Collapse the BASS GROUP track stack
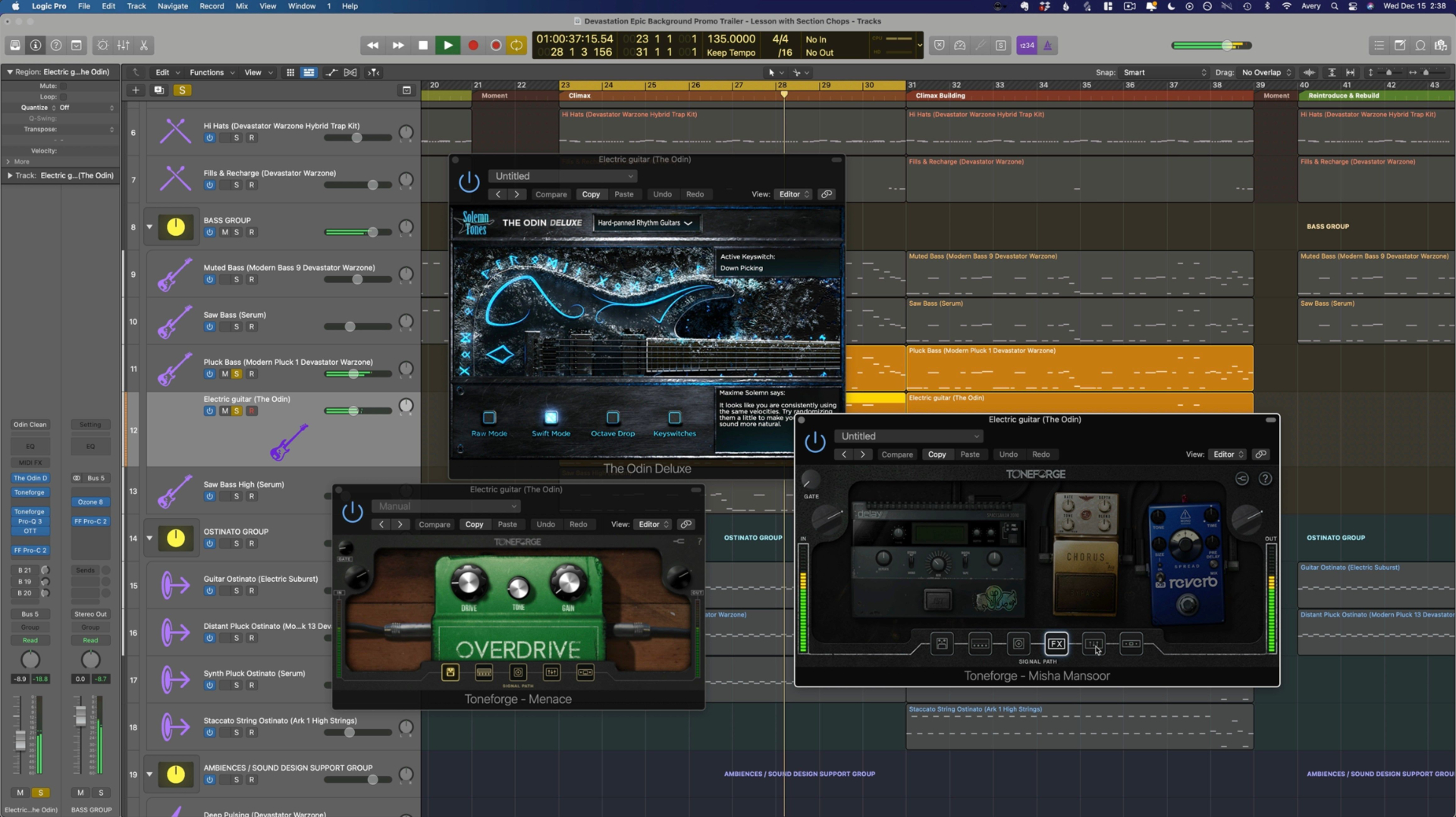Image resolution: width=1456 pixels, height=817 pixels. point(149,227)
